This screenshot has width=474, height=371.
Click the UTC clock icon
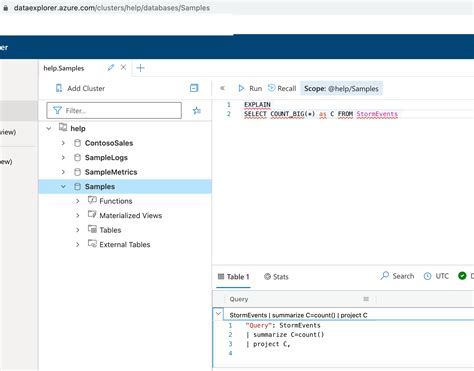[x=427, y=276]
